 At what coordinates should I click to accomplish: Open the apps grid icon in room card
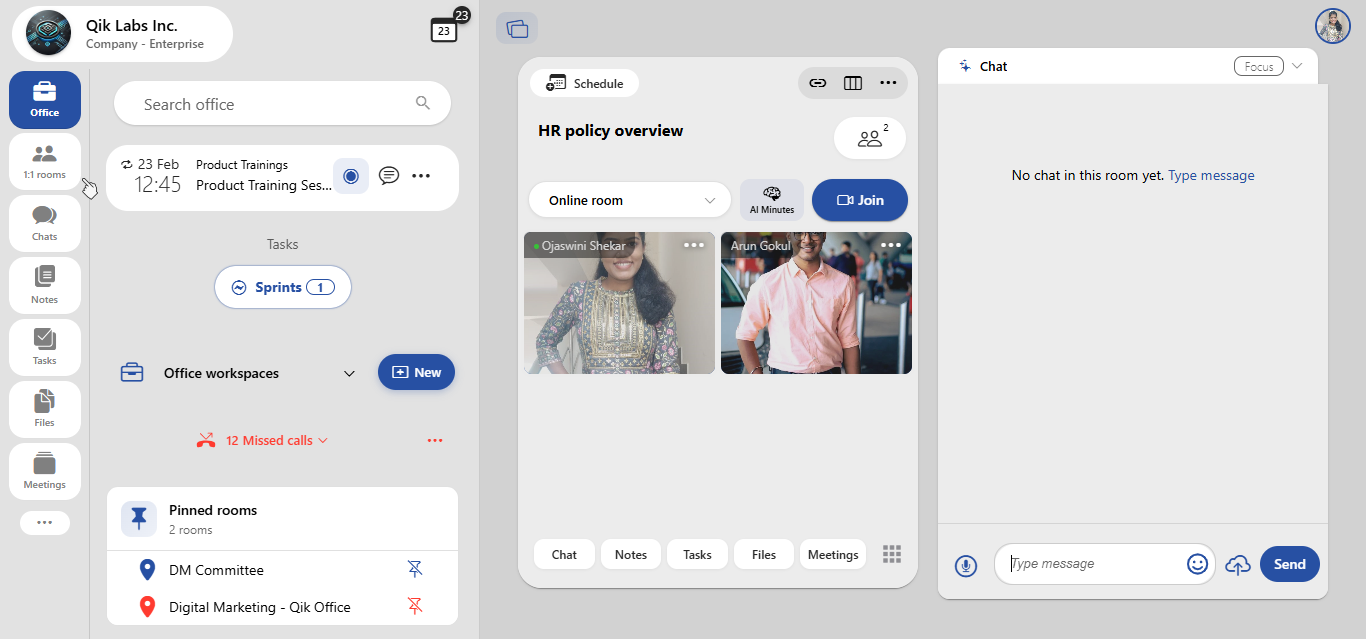click(892, 554)
